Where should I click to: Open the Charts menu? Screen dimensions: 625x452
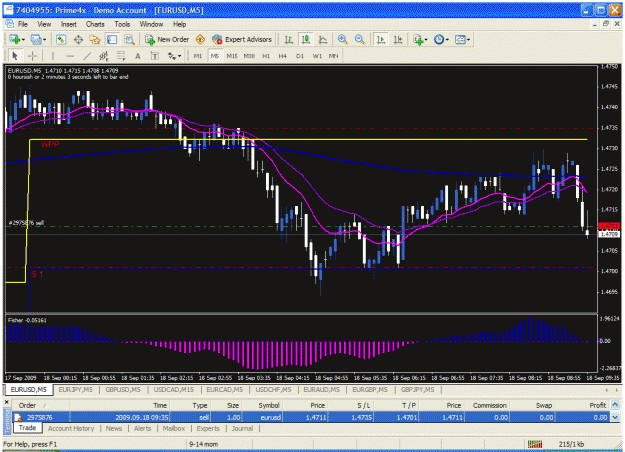(95, 24)
